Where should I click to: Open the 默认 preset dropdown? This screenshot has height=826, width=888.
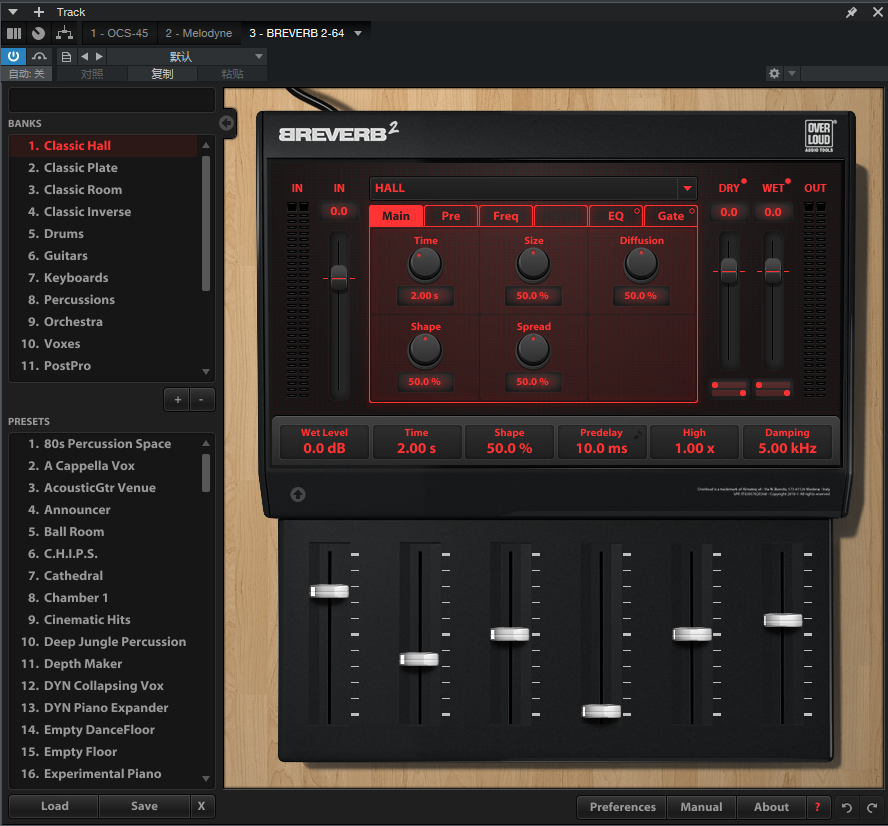coord(186,56)
